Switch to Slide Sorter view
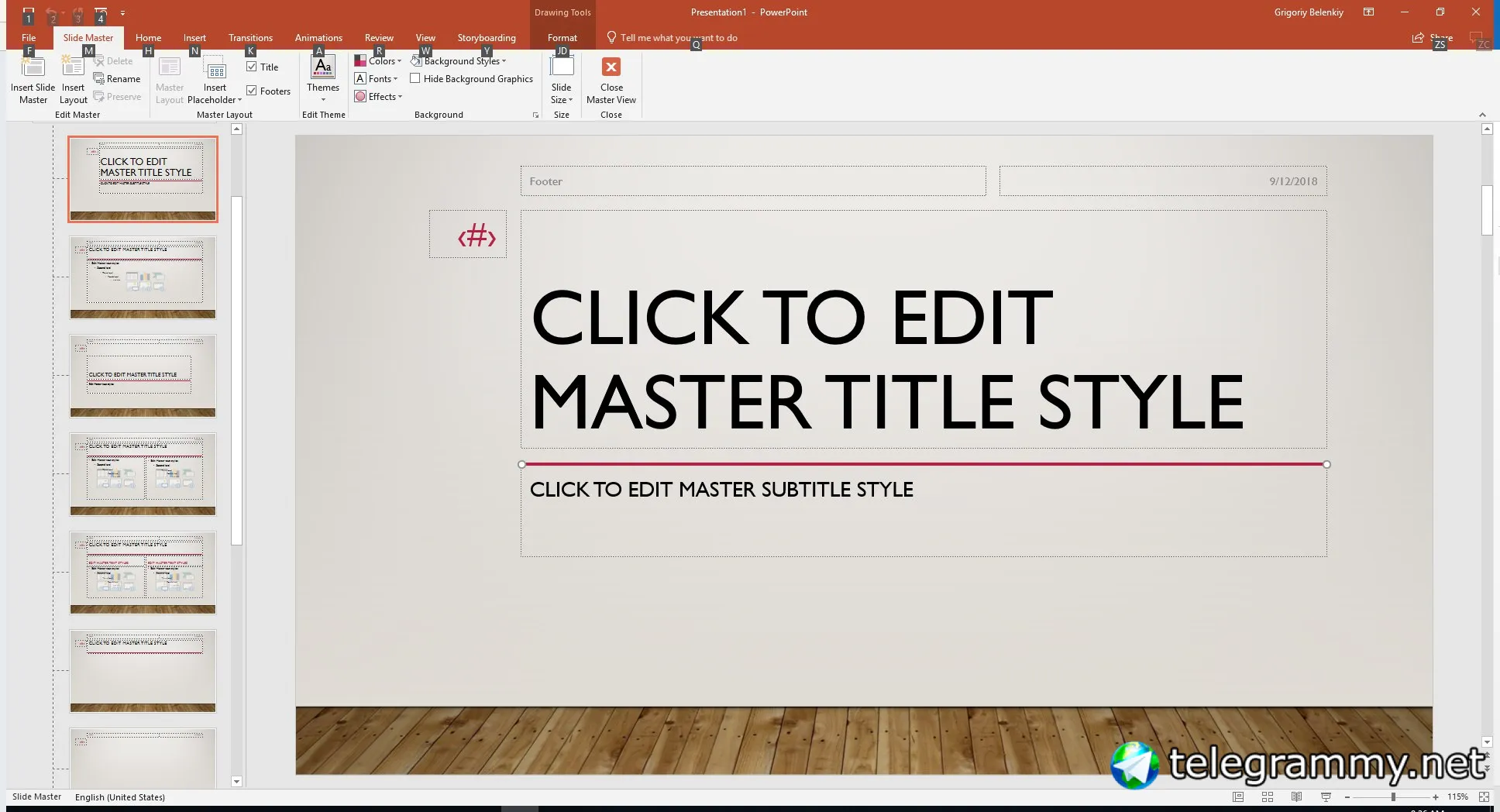Image resolution: width=1500 pixels, height=812 pixels. 1268,797
